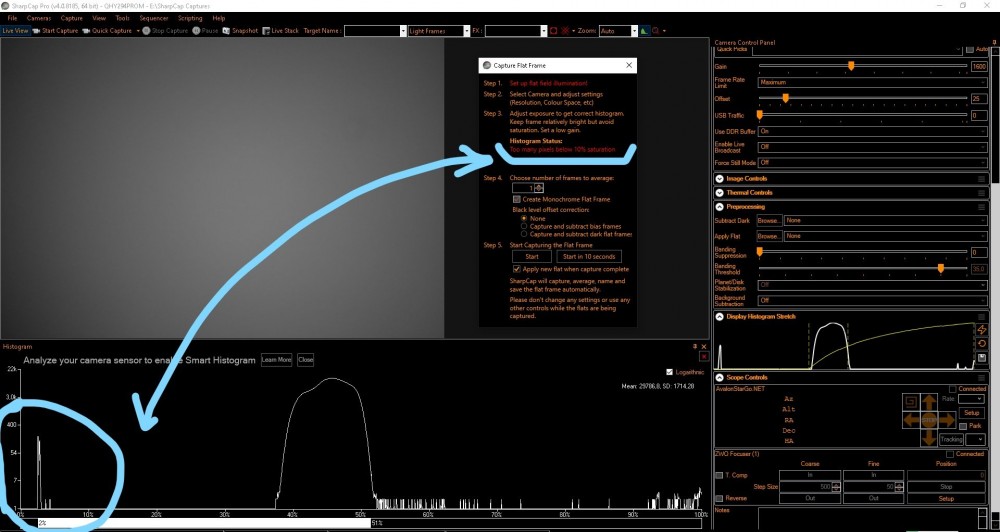
Task: Click Browse next to Subtract Dark
Action: [x=769, y=220]
